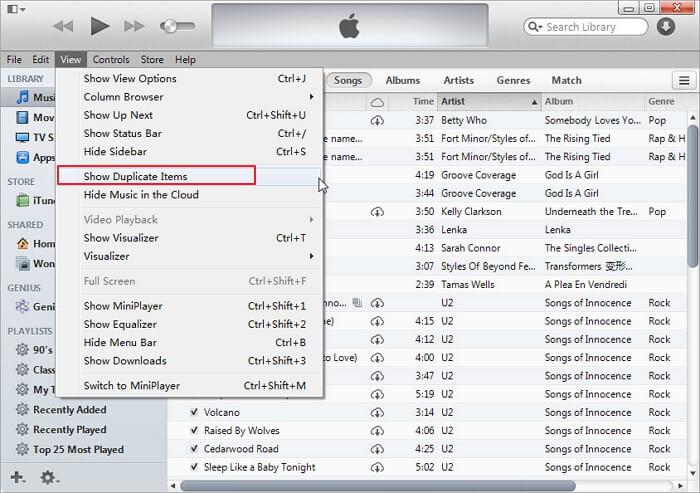
Task: Uncheck the Raised By Wolves checkbox
Action: pos(194,430)
